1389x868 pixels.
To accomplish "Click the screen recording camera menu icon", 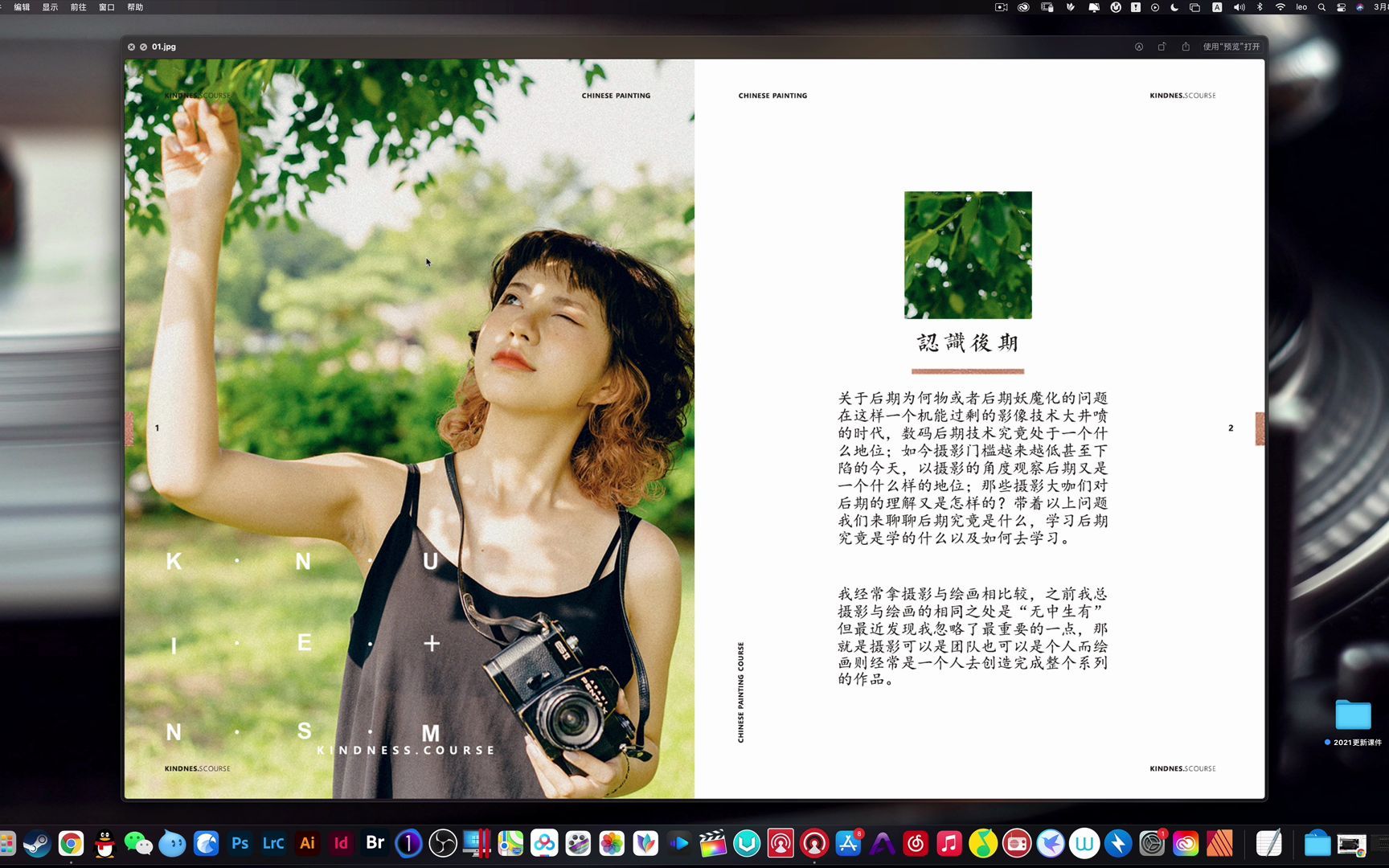I will 1001,7.
